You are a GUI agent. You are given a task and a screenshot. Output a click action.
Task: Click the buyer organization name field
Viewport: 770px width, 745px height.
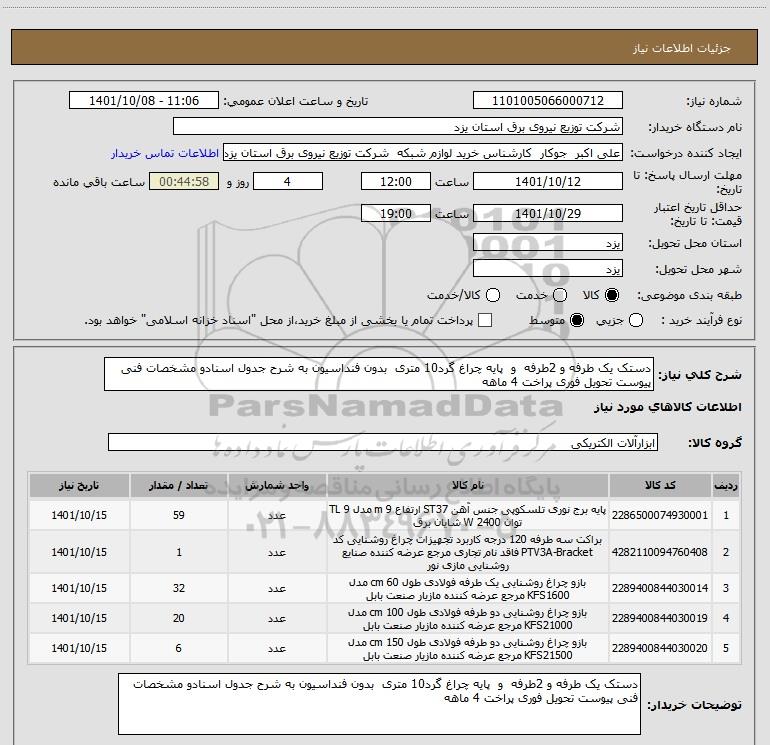point(398,127)
